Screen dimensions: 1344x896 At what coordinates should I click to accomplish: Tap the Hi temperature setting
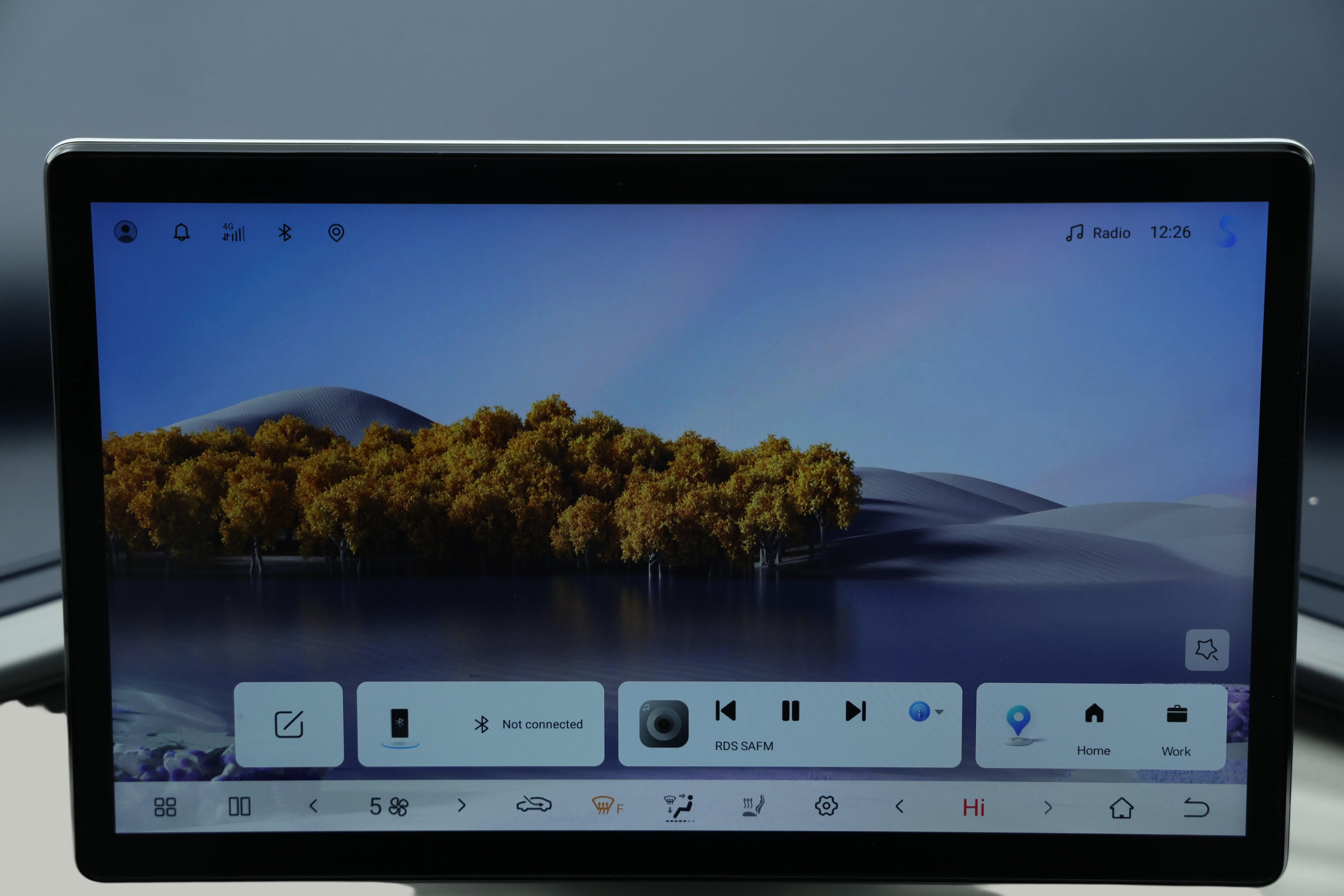coord(974,807)
